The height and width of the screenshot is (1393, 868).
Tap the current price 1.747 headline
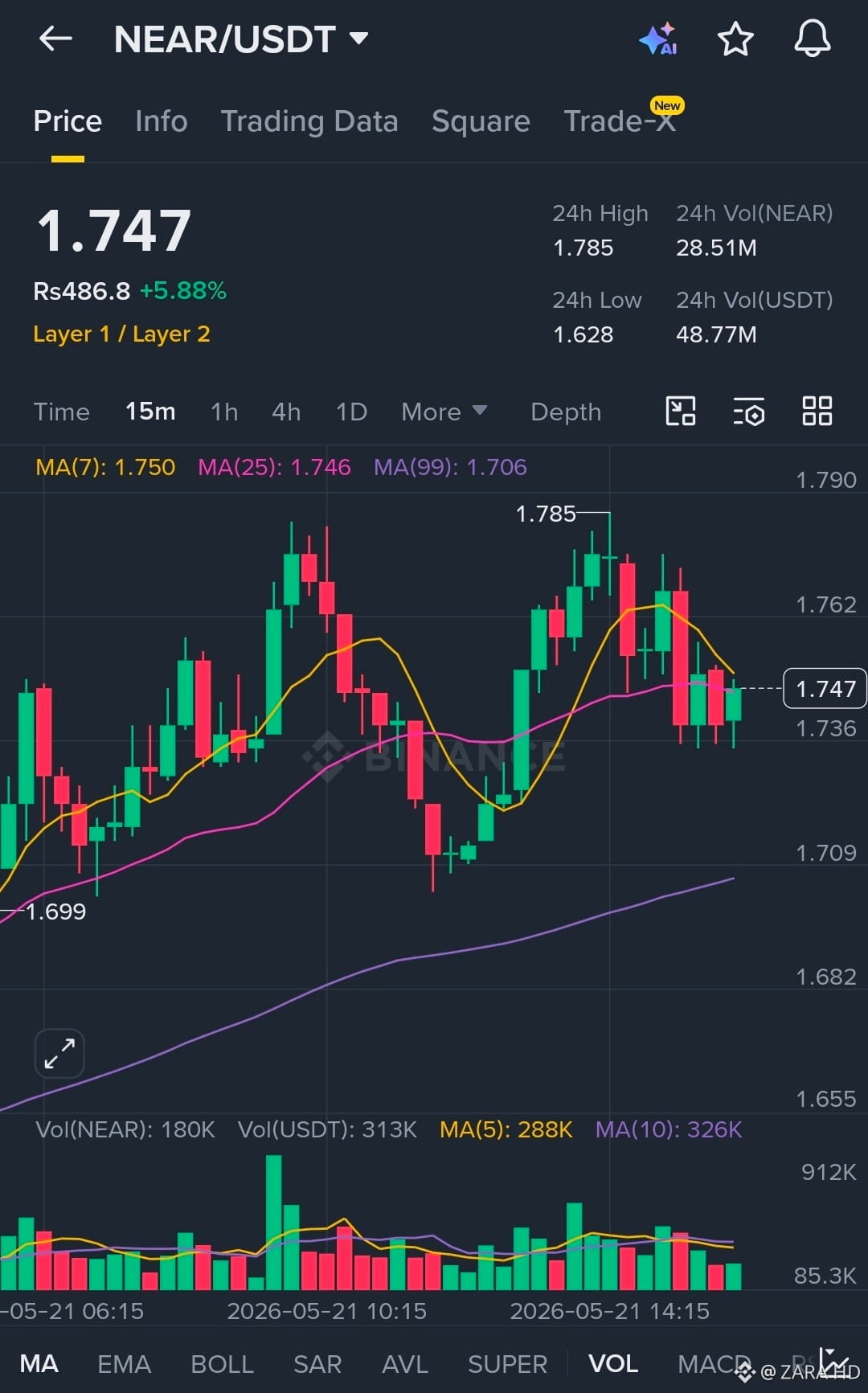[114, 231]
